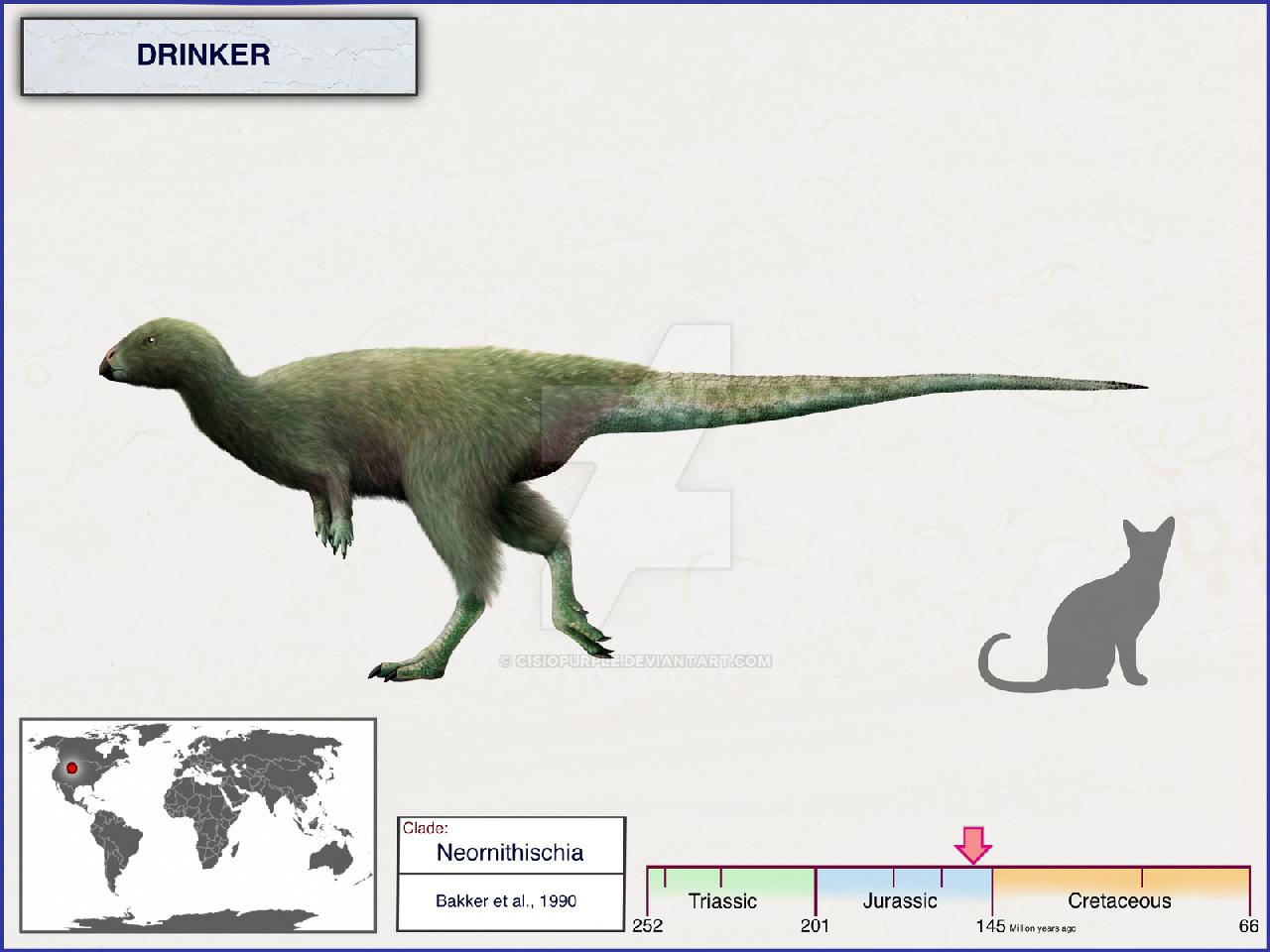Click the 66 timeline end label
Viewport: 1270px width, 952px height.
tap(1249, 926)
